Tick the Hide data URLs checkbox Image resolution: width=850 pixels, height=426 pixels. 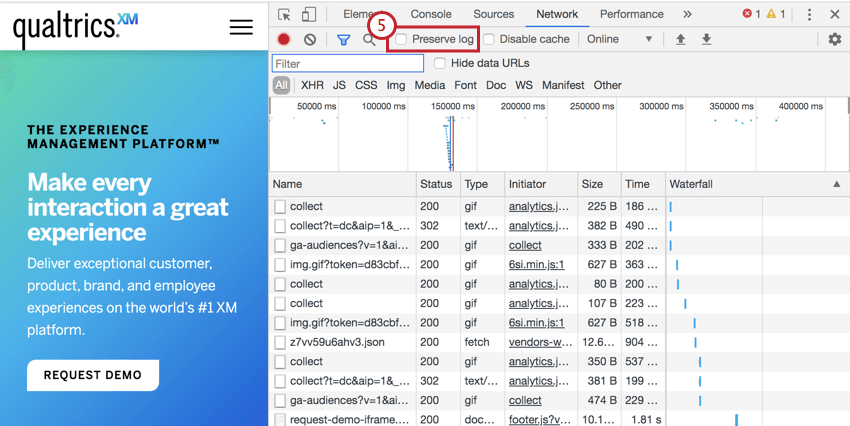point(440,63)
